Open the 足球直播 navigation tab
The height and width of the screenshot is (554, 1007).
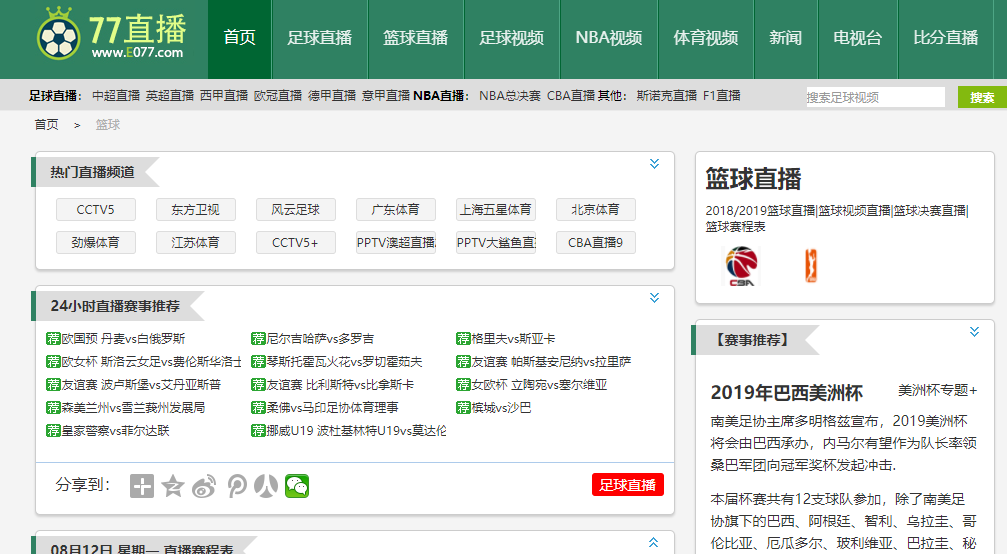coord(319,38)
